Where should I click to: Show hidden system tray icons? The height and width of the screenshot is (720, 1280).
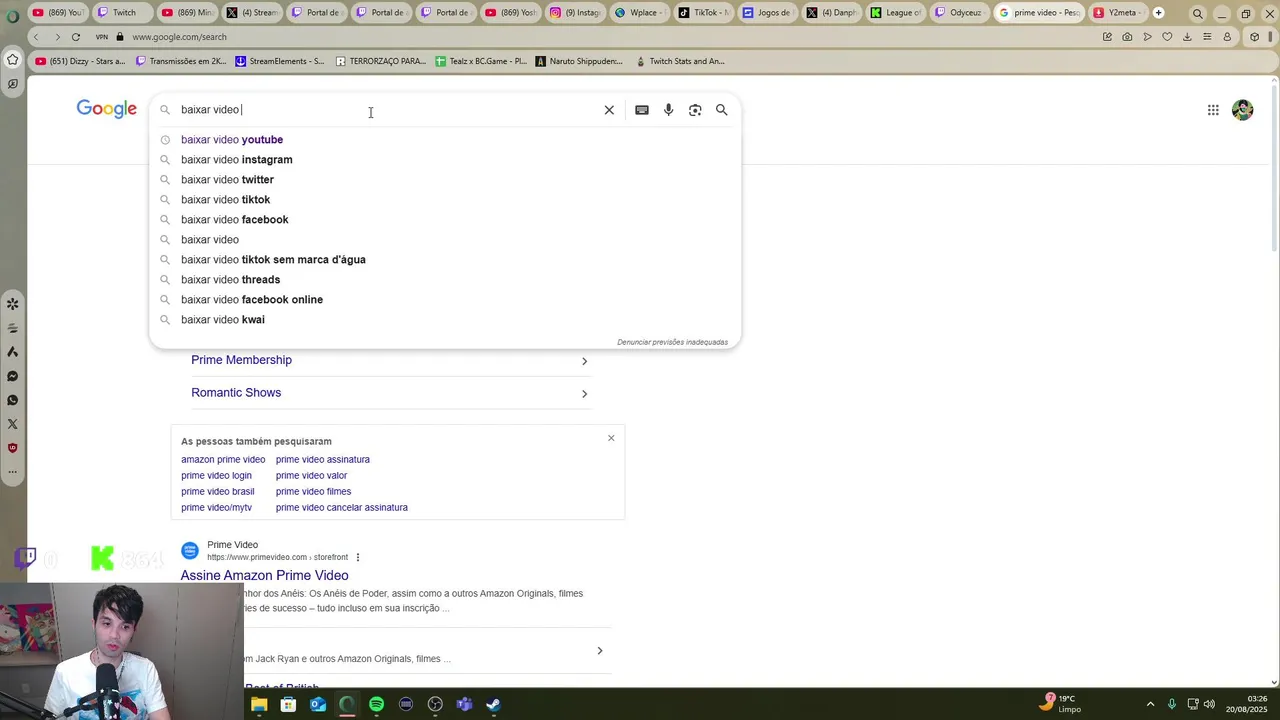click(x=1150, y=704)
